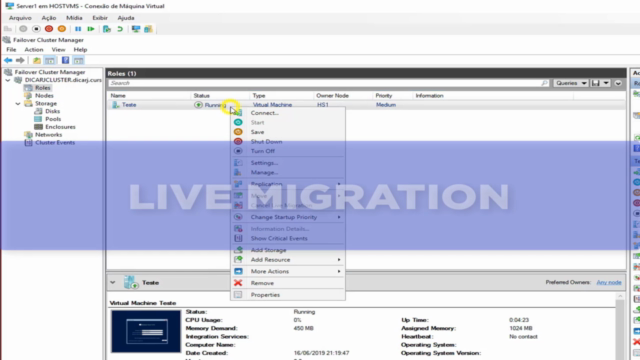Viewport: 640px width, 360px height.
Task: Collapse the DICARJCLUSTER tree node
Action: (x=8, y=80)
